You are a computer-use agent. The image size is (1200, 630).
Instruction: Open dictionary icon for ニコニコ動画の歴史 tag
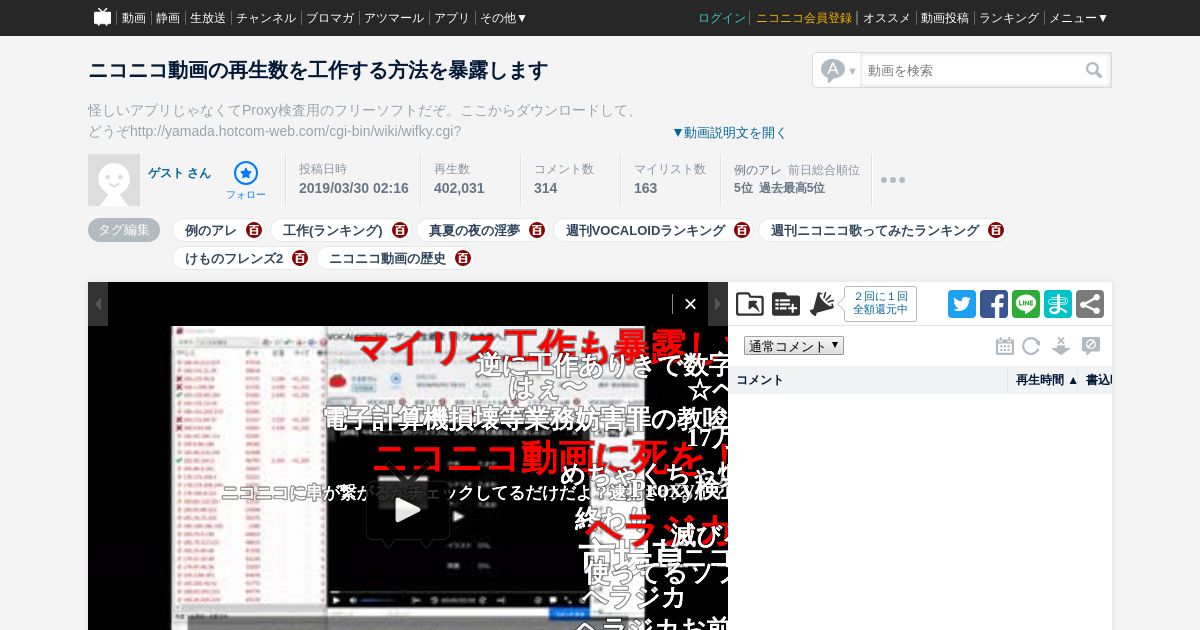pyautogui.click(x=463, y=258)
